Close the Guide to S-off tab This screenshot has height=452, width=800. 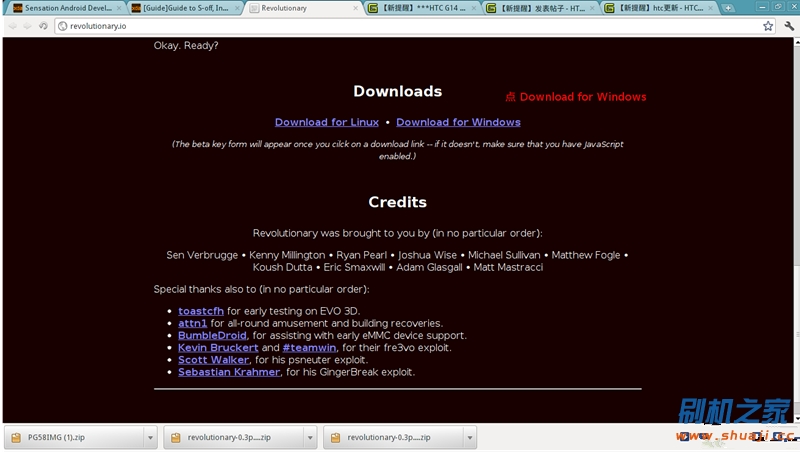237,8
